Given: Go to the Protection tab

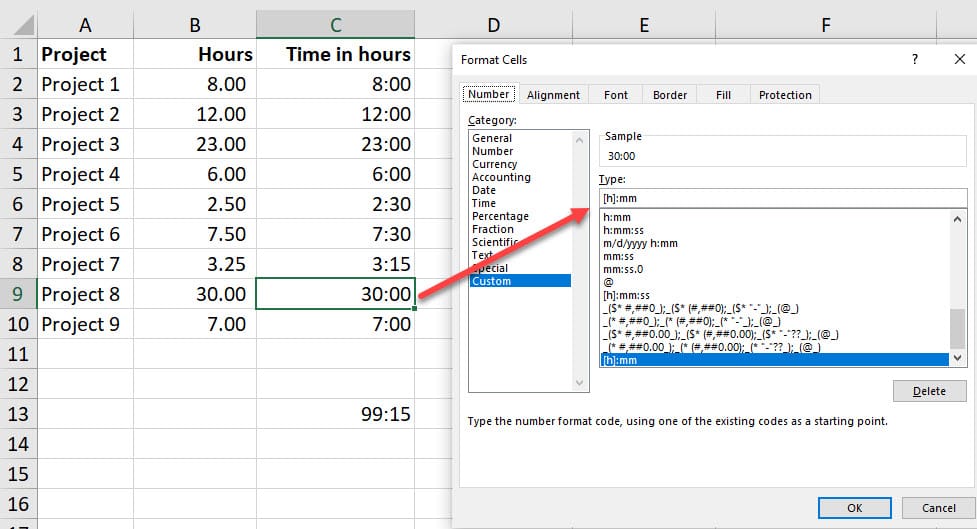Looking at the screenshot, I should (785, 95).
